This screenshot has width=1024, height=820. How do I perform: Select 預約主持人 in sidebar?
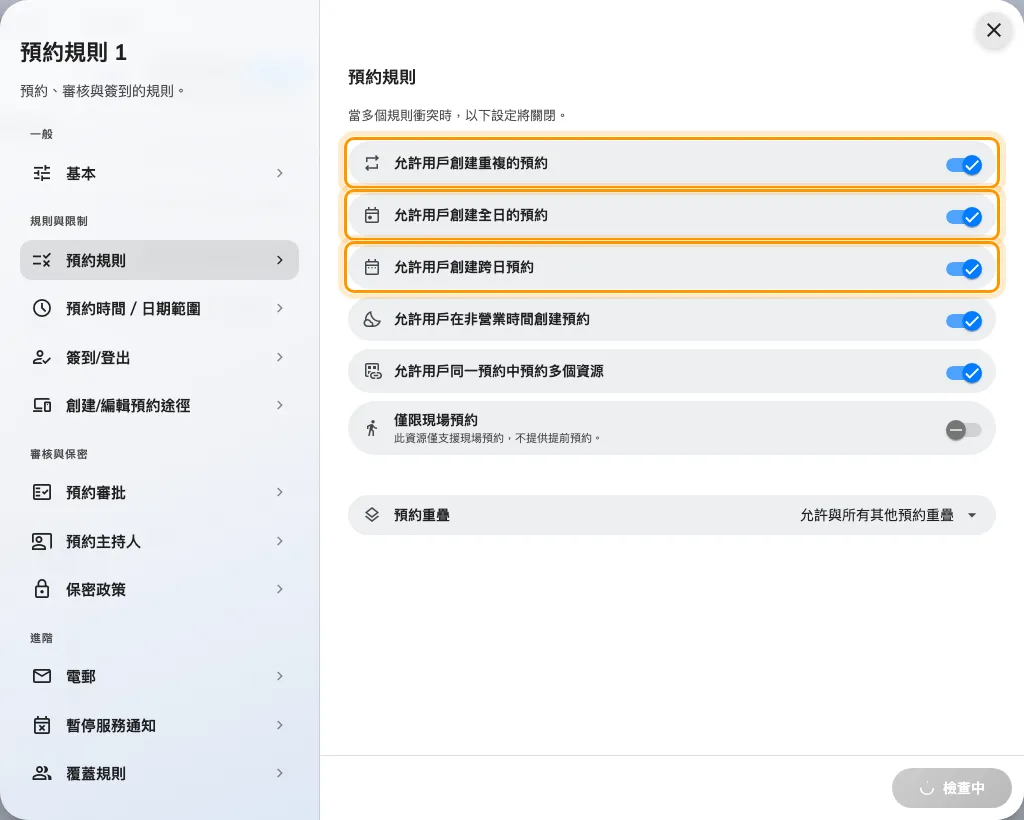pyautogui.click(x=159, y=541)
